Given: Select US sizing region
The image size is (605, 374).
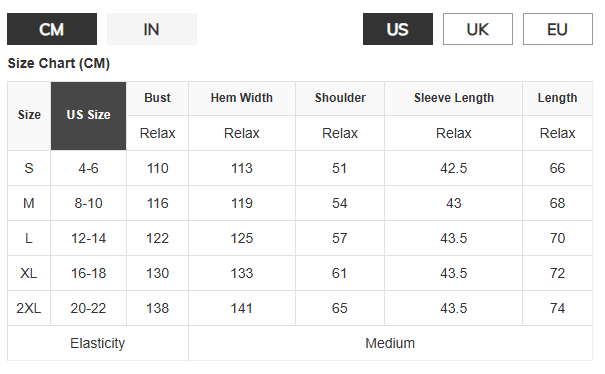Looking at the screenshot, I should coord(398,29).
